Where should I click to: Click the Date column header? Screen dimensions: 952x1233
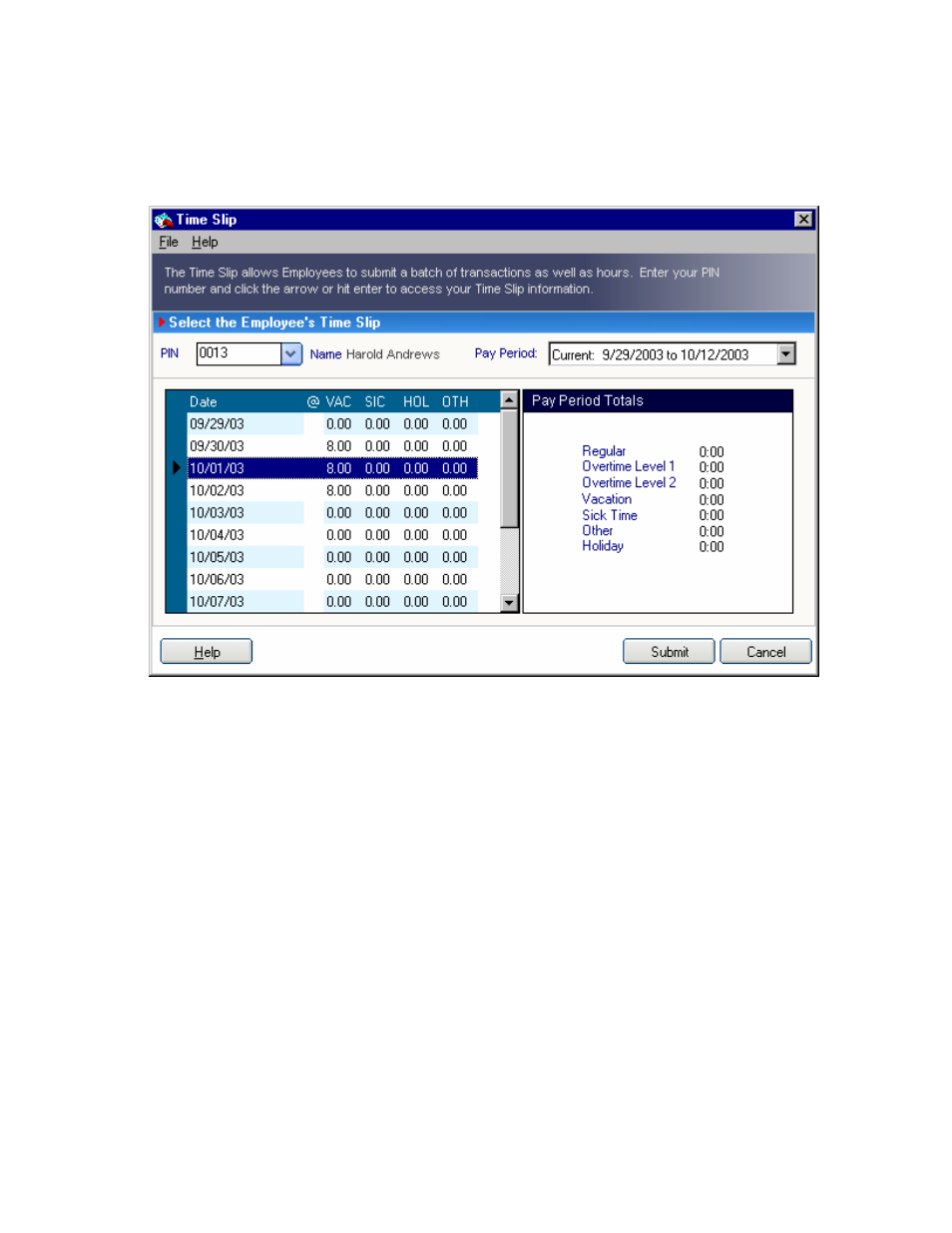pos(204,401)
